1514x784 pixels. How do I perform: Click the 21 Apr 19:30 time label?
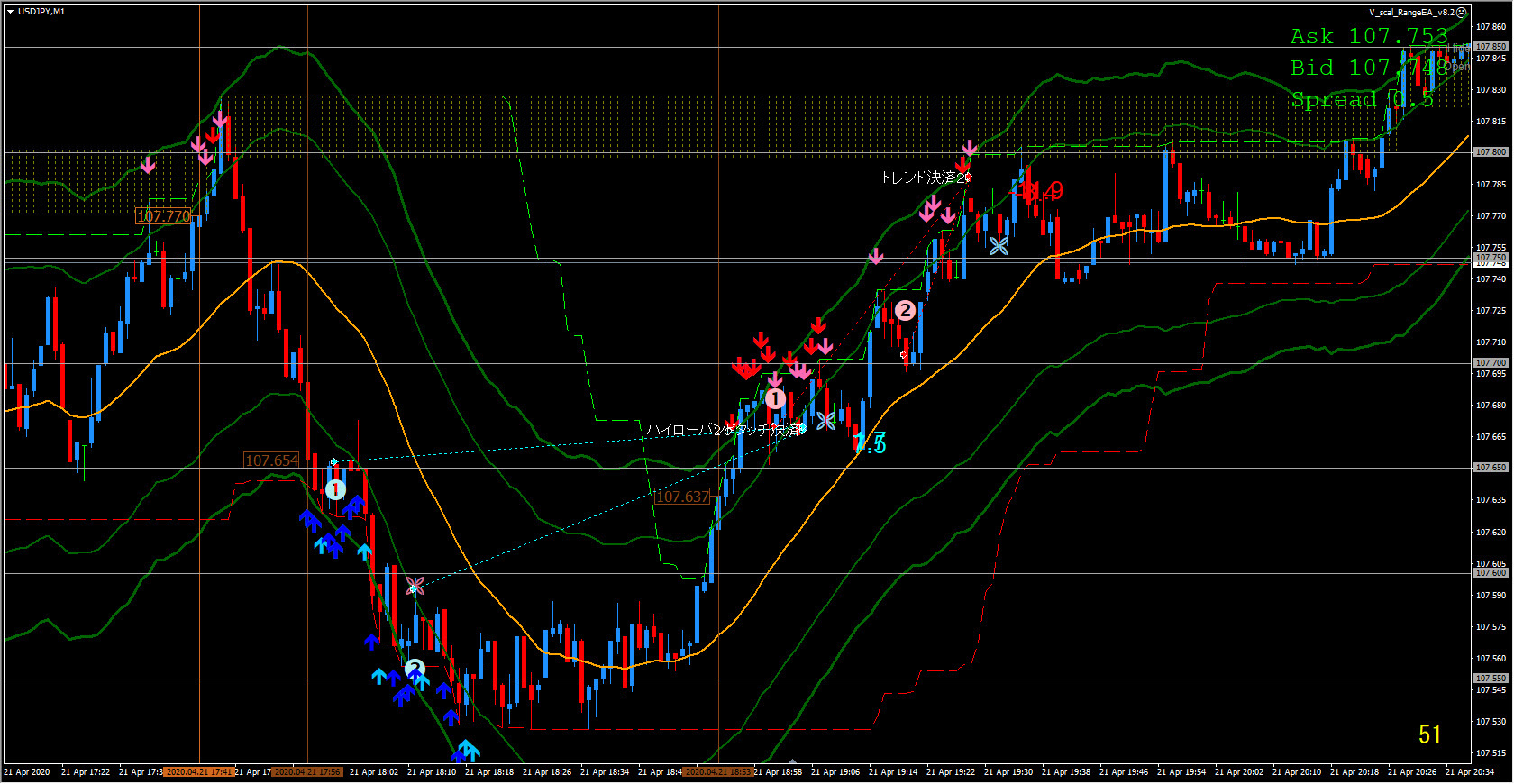(1008, 772)
